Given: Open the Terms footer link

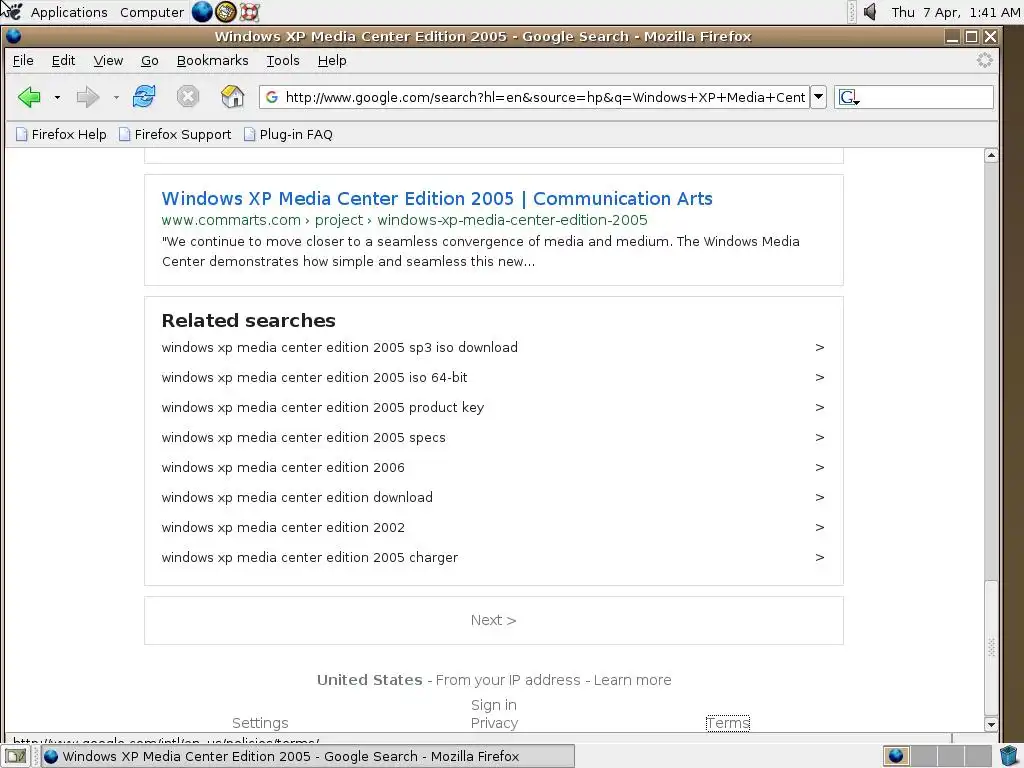Looking at the screenshot, I should [728, 723].
